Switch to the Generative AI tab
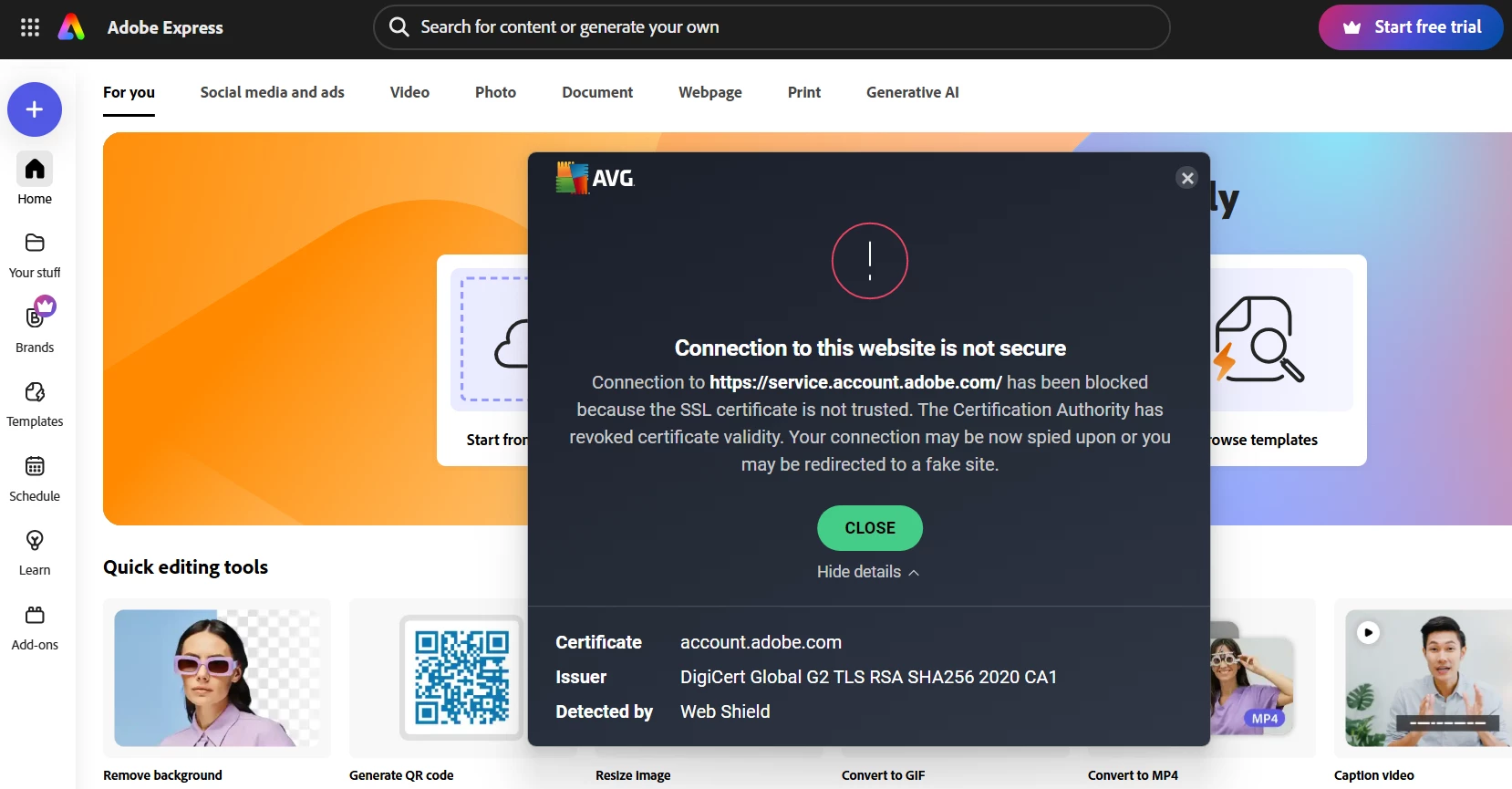 point(913,92)
